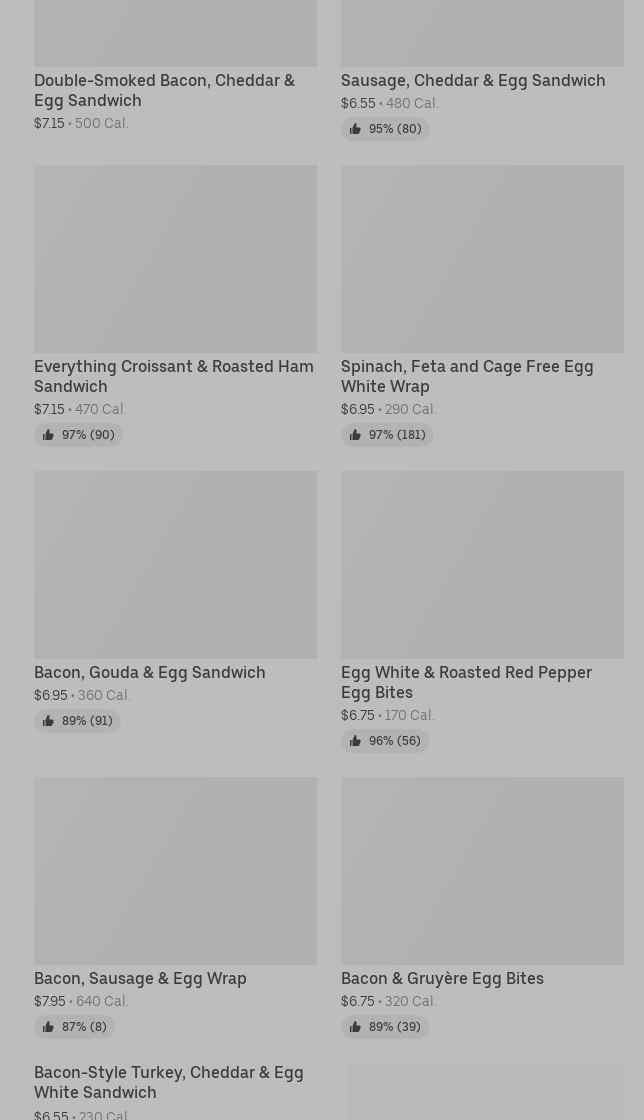The image size is (644, 1120).
Task: Click thumbs-up icon under Bacon & Gruyère Egg Bites
Action: tap(355, 1027)
